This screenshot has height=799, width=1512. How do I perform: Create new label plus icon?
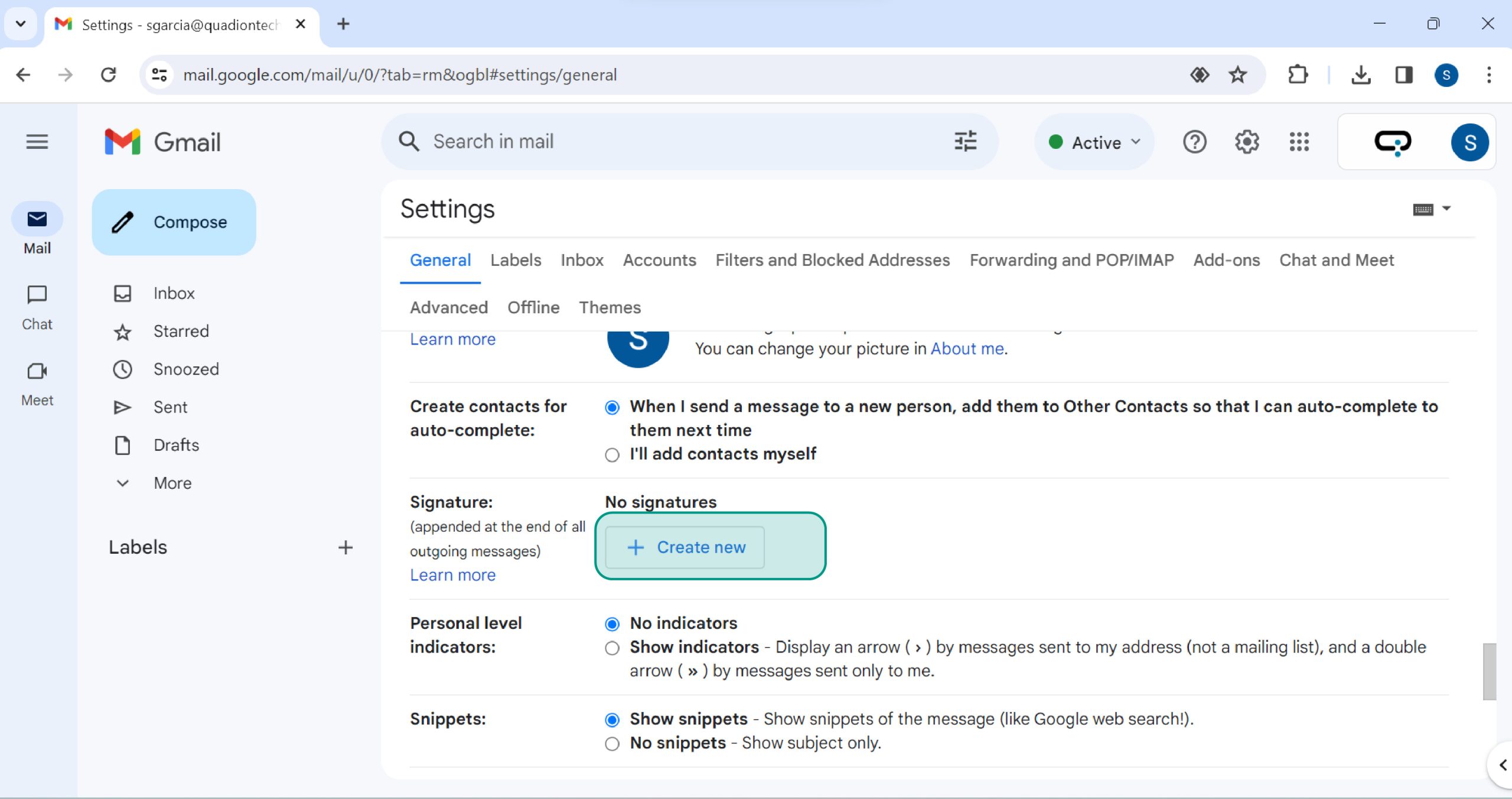point(346,547)
